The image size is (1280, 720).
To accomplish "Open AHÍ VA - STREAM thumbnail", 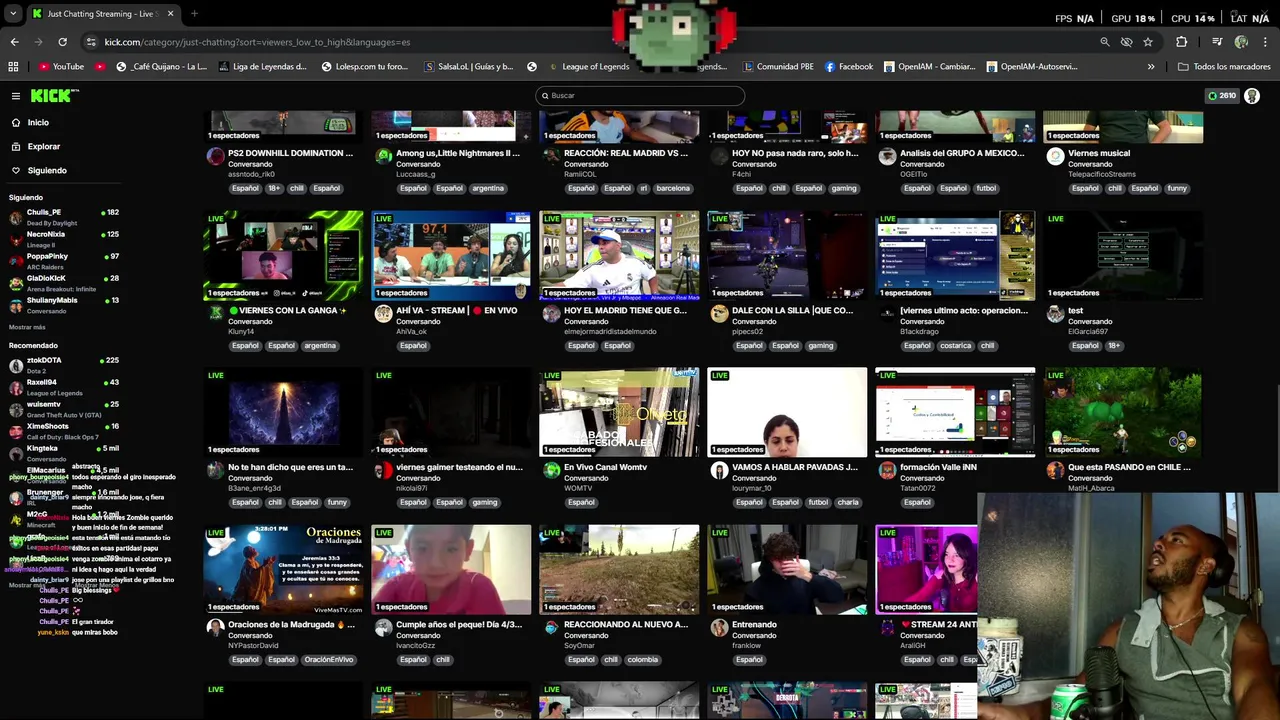I will click(451, 255).
